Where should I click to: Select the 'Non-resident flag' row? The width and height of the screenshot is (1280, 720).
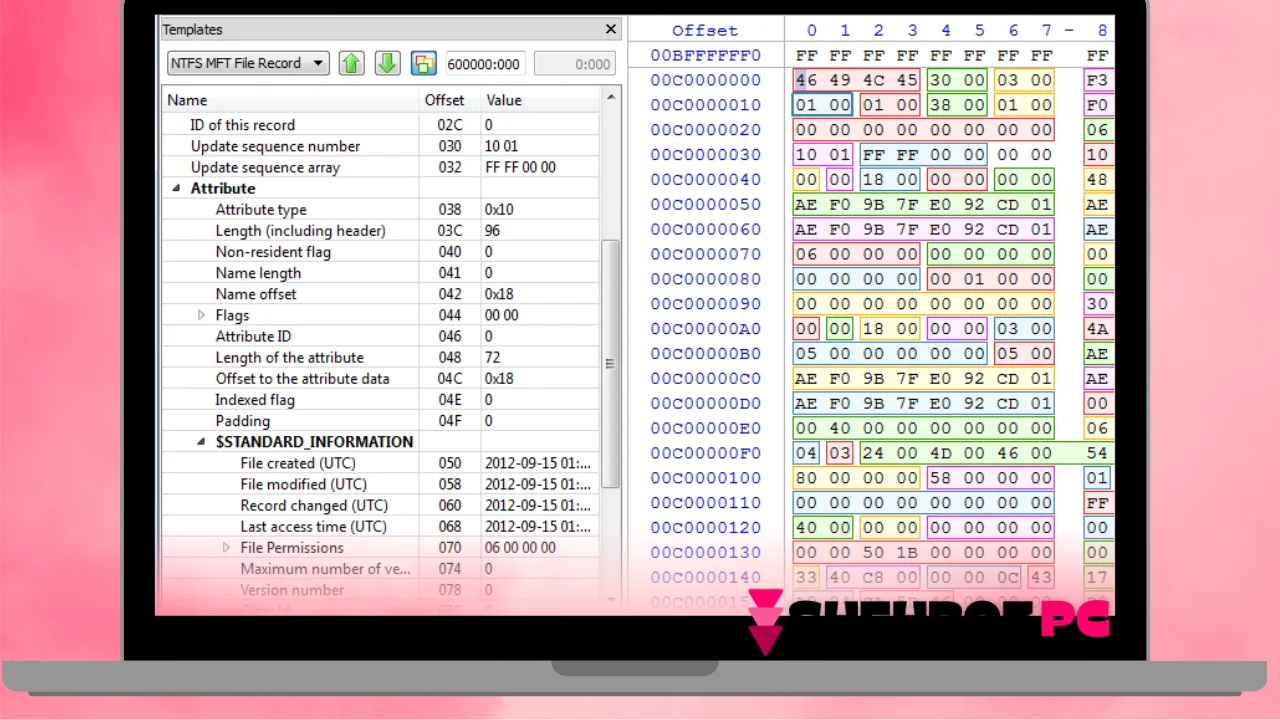(x=380, y=252)
